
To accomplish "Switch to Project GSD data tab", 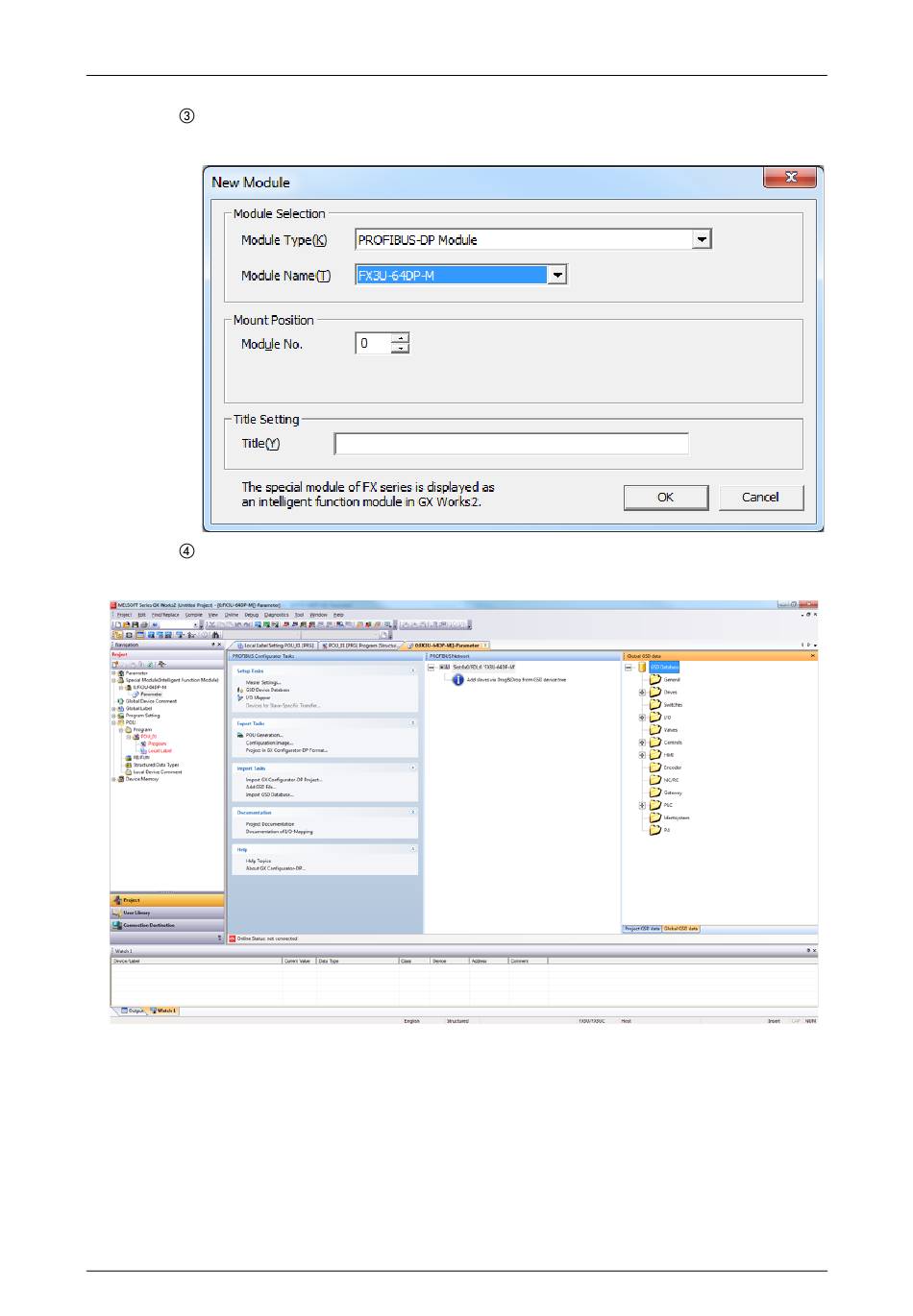I will (642, 929).
